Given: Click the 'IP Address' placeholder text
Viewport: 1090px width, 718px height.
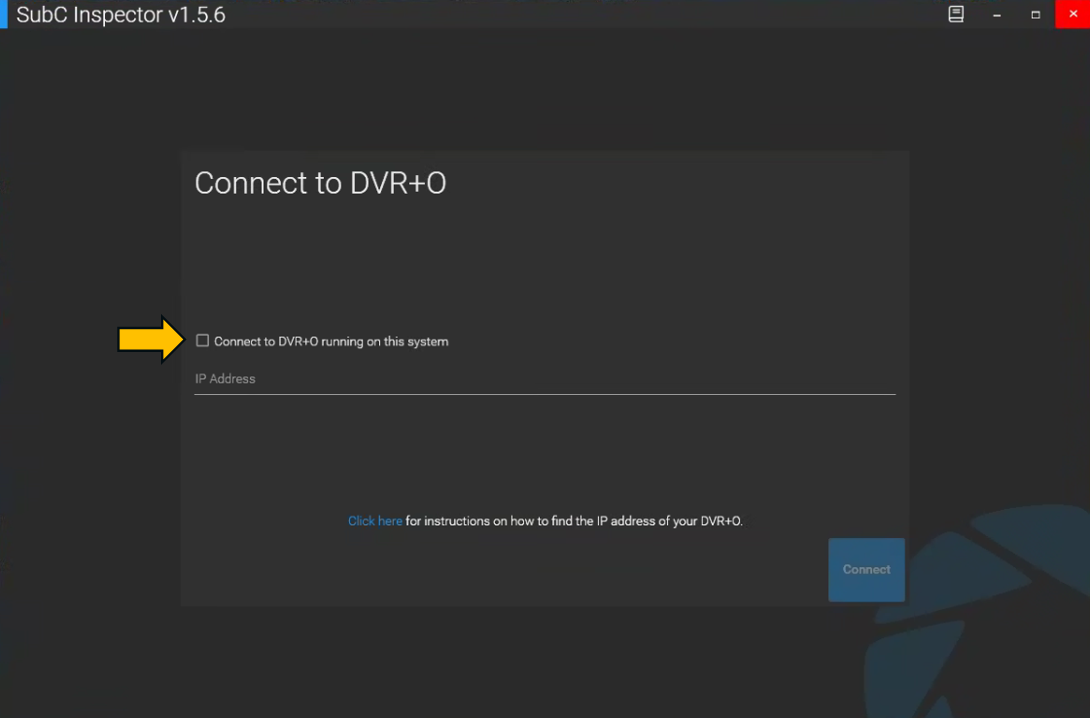Looking at the screenshot, I should [225, 379].
